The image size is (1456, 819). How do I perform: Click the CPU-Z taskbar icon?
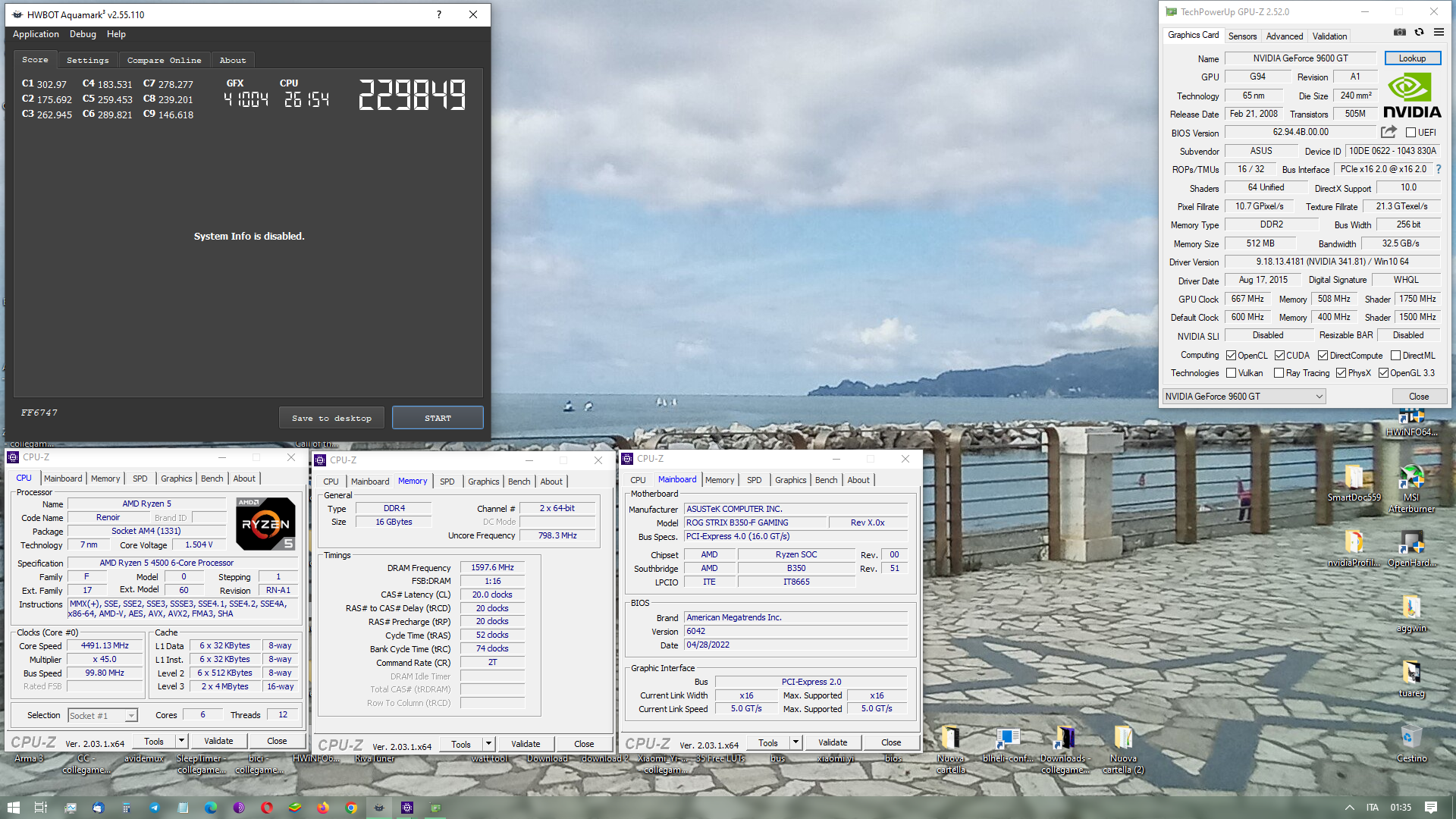tap(407, 808)
